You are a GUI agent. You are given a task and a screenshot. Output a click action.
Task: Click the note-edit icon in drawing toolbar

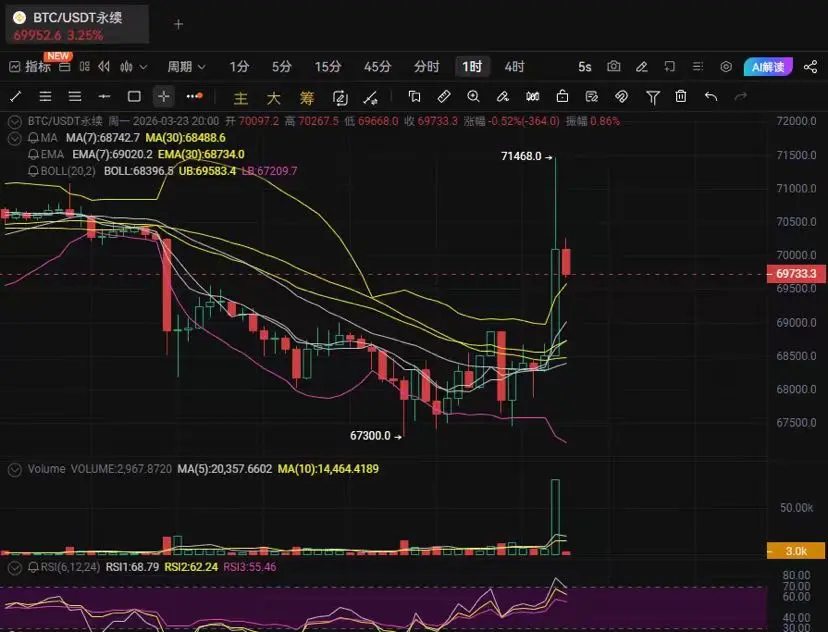click(591, 96)
